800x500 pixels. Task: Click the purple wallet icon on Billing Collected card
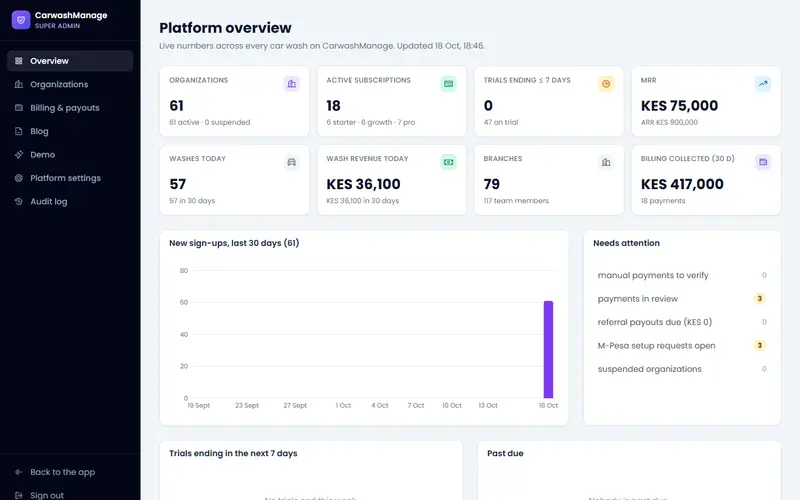point(763,162)
